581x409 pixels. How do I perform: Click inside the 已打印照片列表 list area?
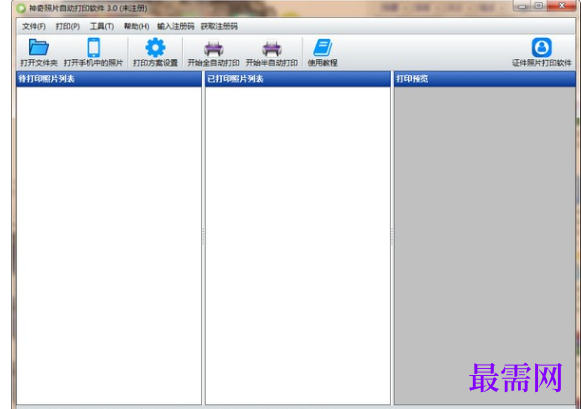298,245
